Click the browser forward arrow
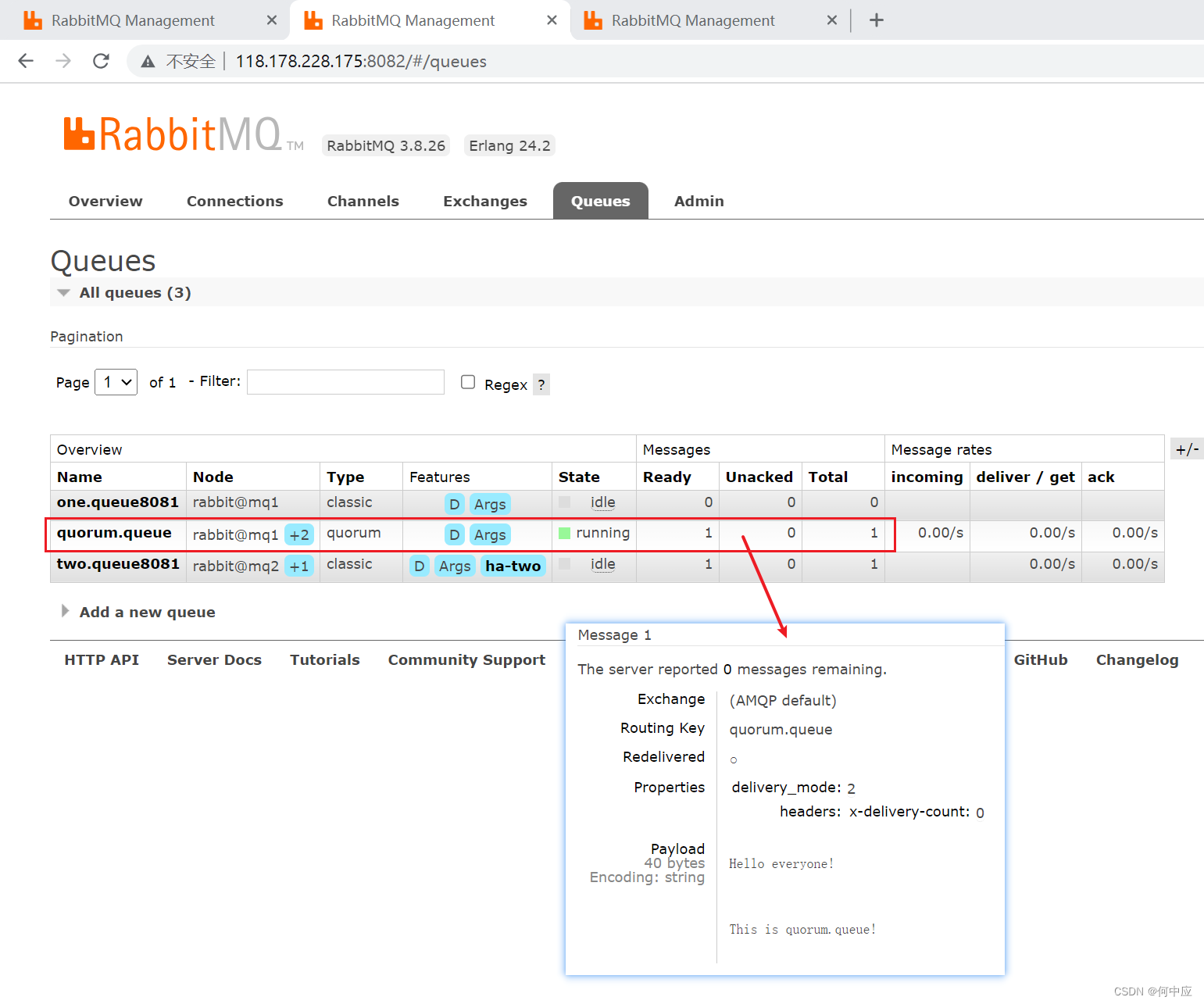This screenshot has width=1204, height=1004. tap(63, 61)
